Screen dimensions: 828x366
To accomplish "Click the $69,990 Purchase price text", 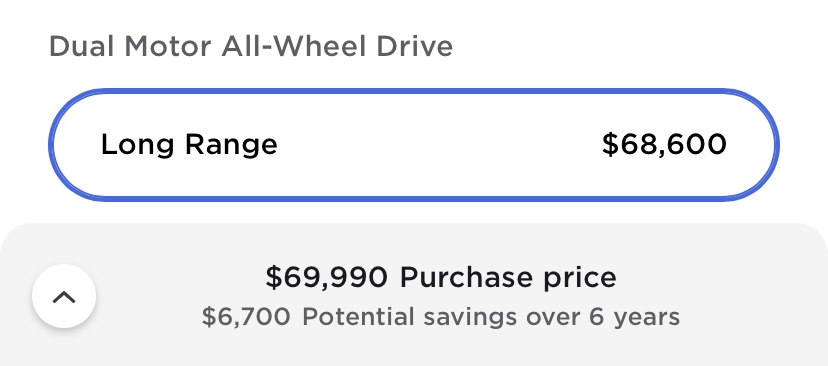I will coord(441,277).
